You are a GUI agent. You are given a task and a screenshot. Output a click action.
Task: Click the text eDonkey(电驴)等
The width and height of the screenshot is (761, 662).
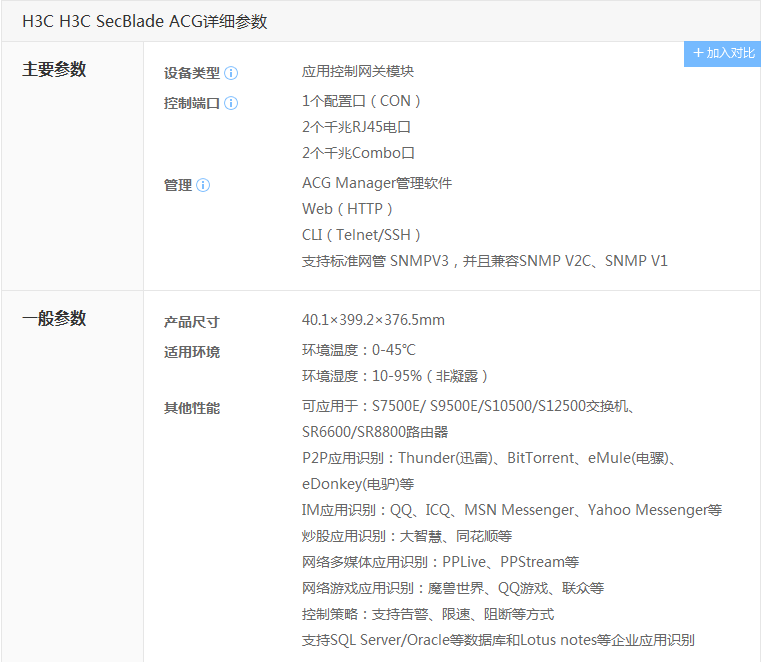[358, 484]
